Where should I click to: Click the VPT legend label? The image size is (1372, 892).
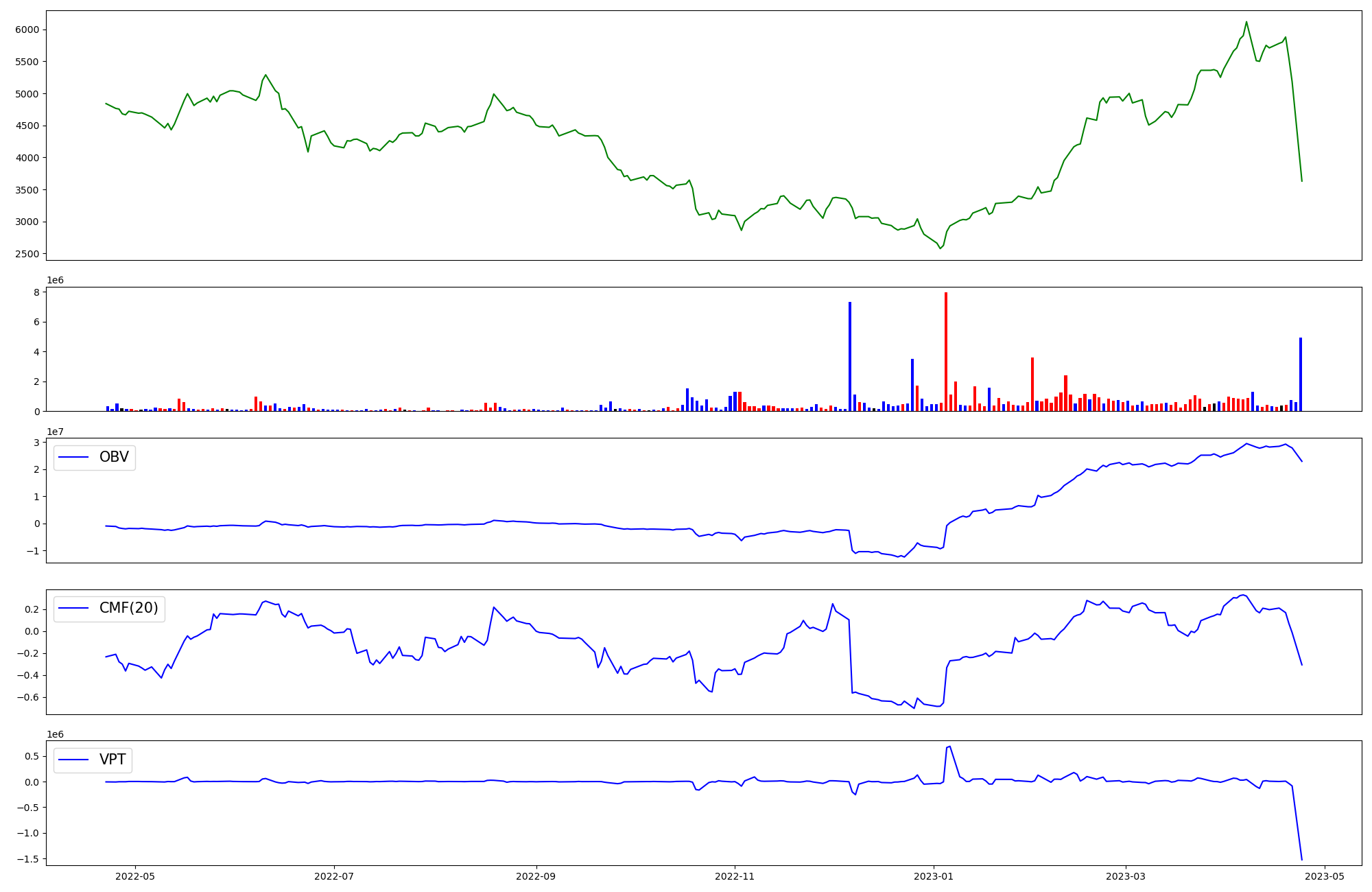tap(113, 760)
